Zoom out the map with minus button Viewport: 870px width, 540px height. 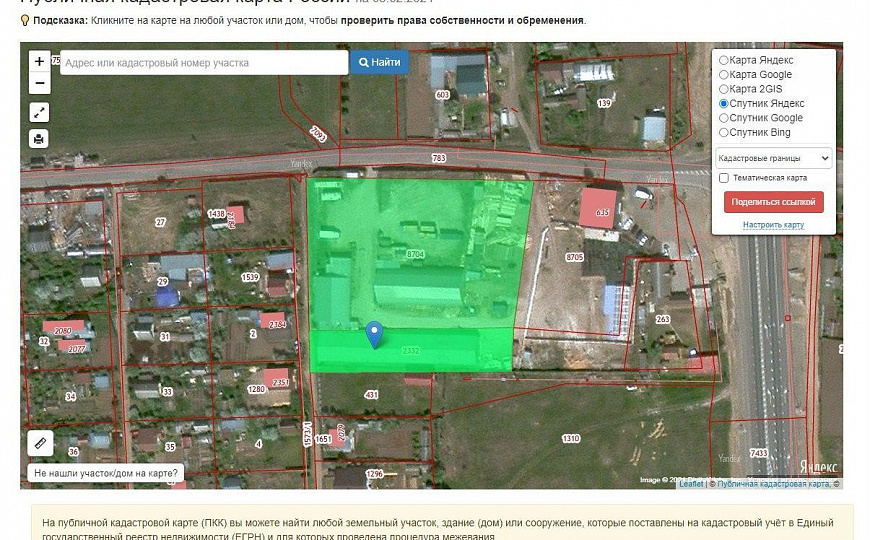(39, 84)
